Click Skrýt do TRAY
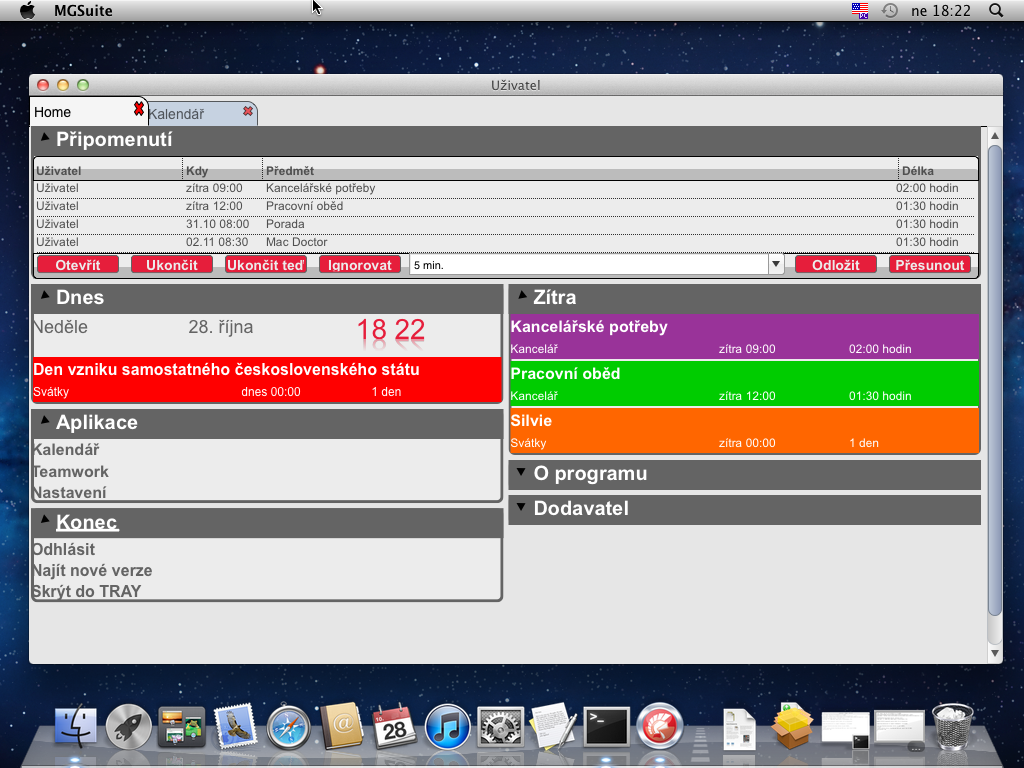 point(87,591)
